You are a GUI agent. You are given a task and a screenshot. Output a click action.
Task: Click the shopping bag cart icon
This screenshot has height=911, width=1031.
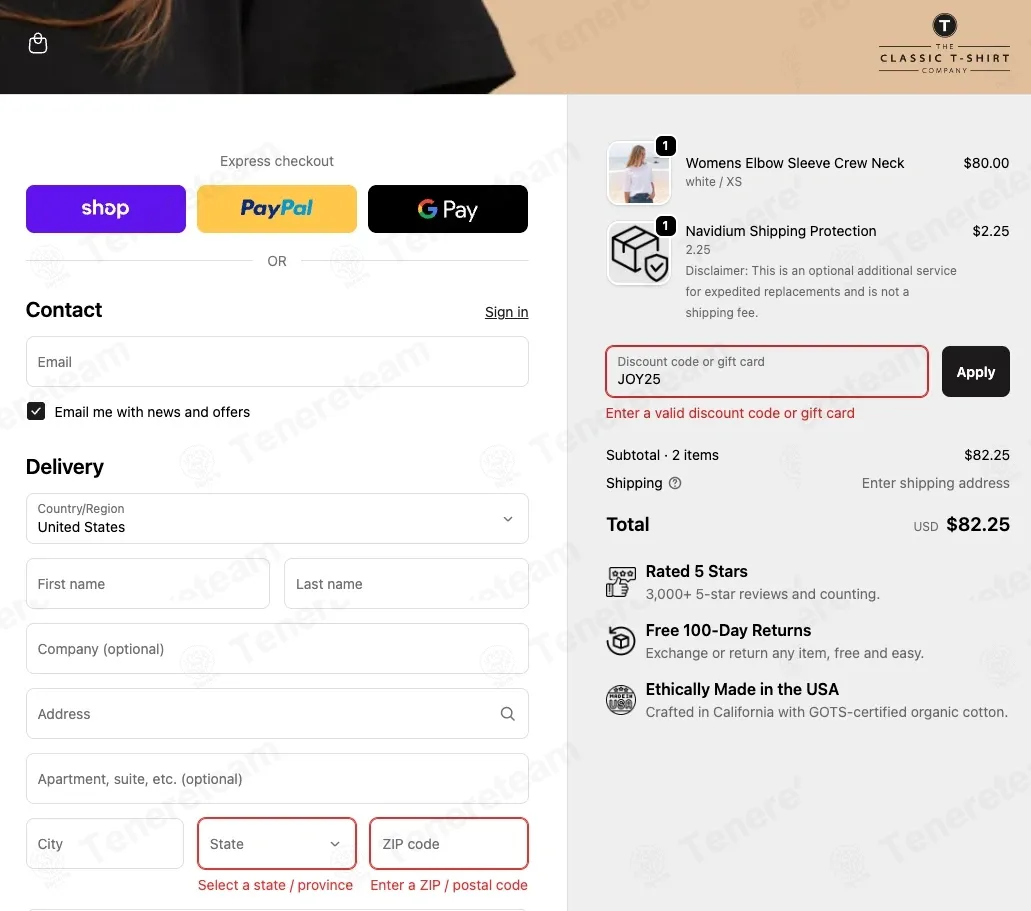[x=38, y=44]
